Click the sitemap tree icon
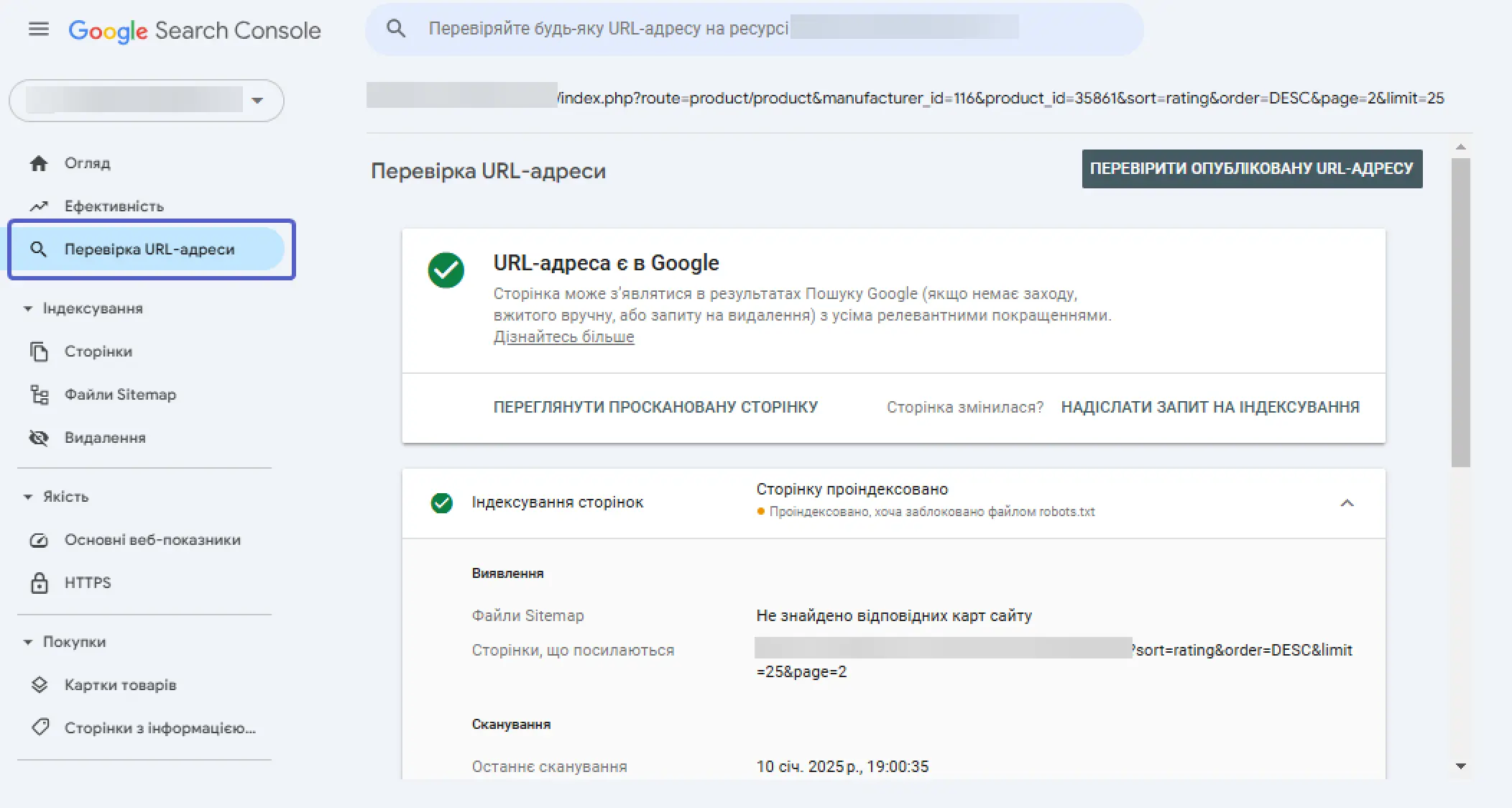This screenshot has height=808, width=1512. coord(39,395)
